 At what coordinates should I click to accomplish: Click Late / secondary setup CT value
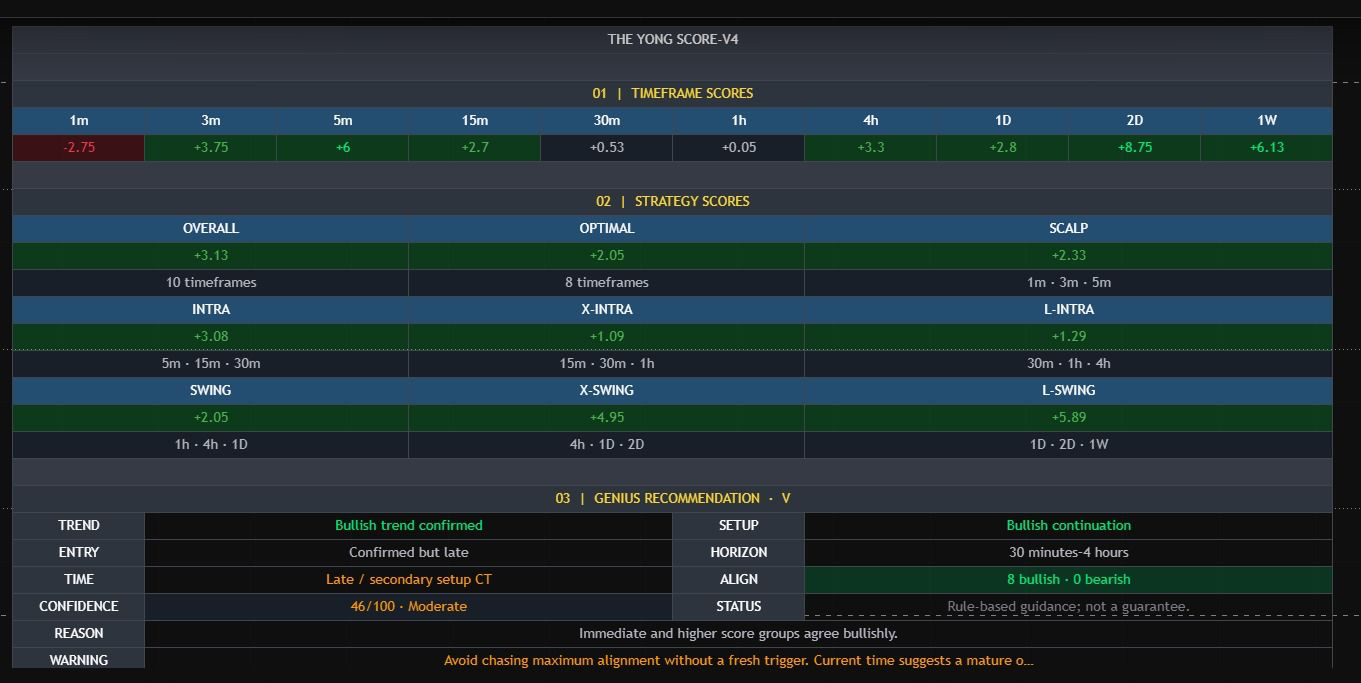(408, 579)
